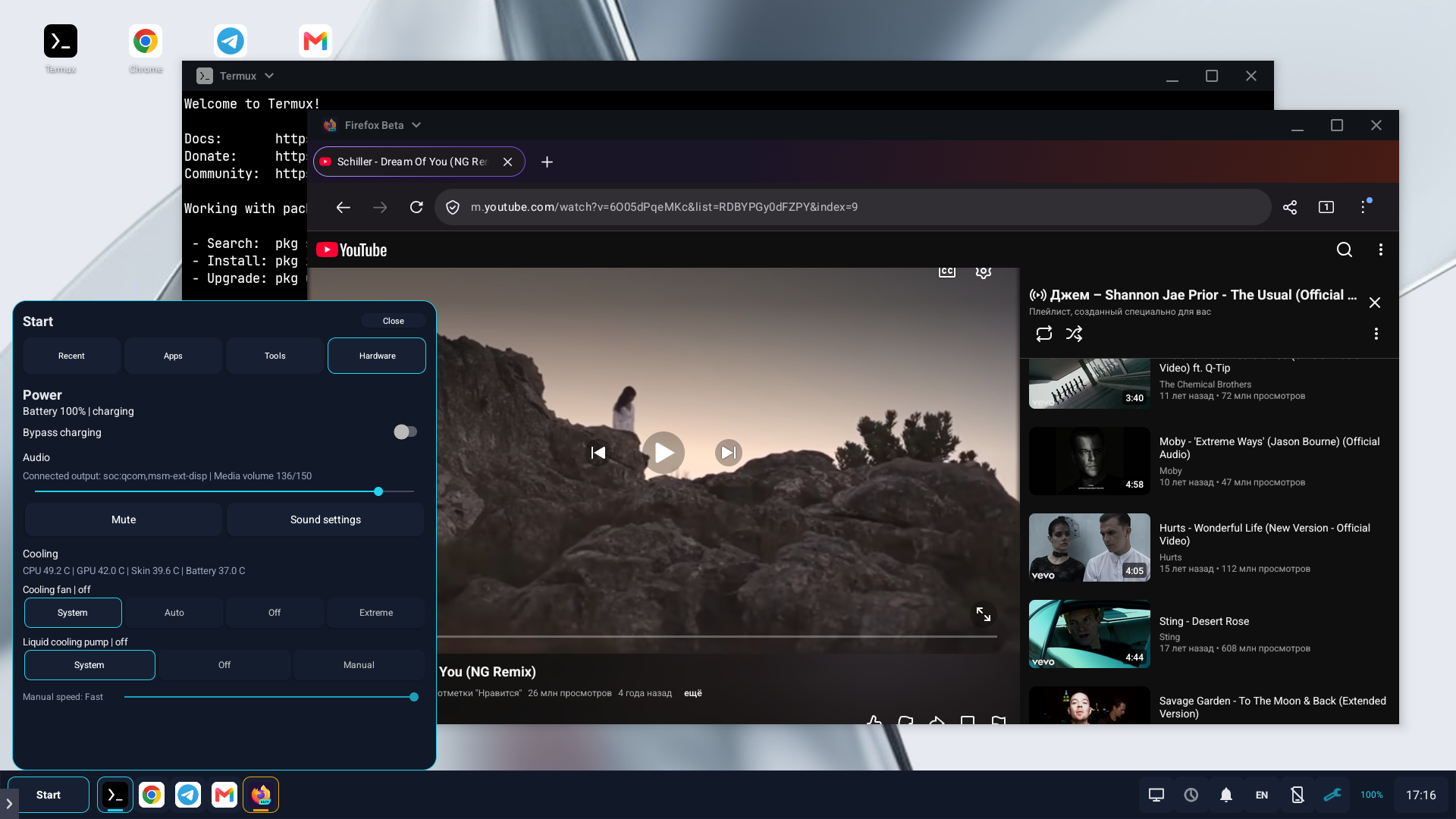
Task: Adjust the manual pump speed slider
Action: [269, 697]
